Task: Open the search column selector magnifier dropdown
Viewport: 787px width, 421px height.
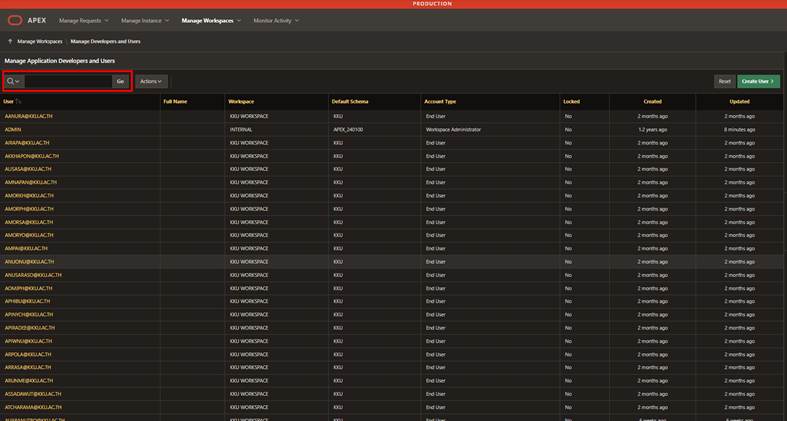Action: [x=14, y=81]
